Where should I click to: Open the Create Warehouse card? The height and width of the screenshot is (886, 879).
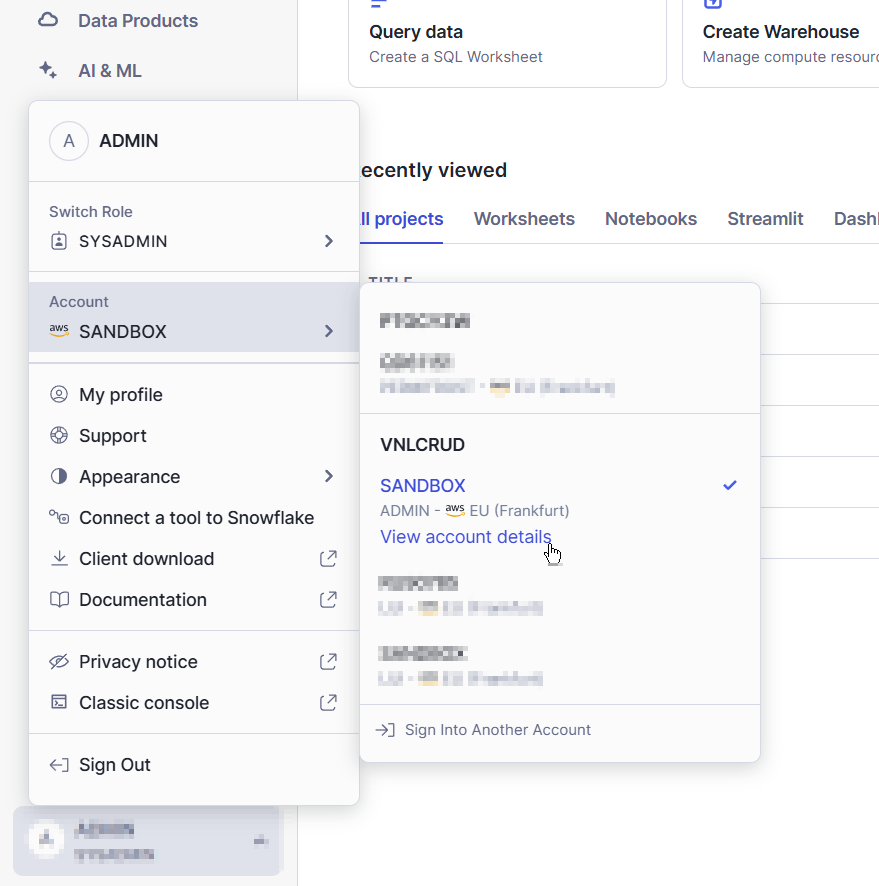[x=781, y=44]
